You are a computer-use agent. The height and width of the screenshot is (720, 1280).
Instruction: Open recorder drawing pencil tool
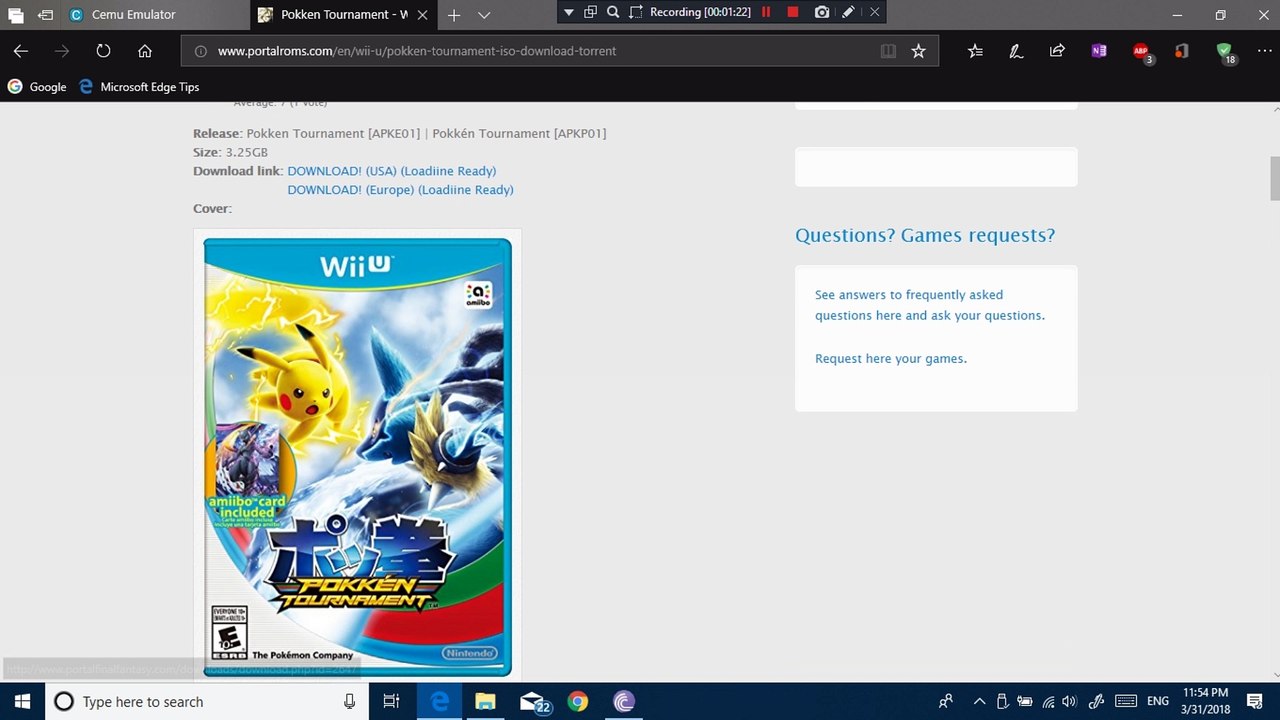click(x=848, y=12)
